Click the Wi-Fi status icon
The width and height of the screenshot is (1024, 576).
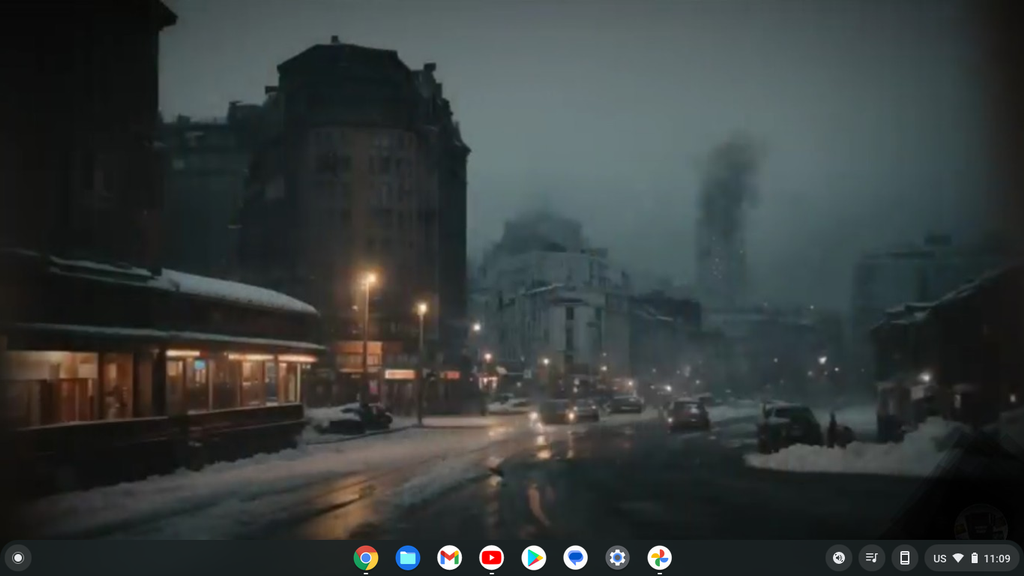(958, 558)
